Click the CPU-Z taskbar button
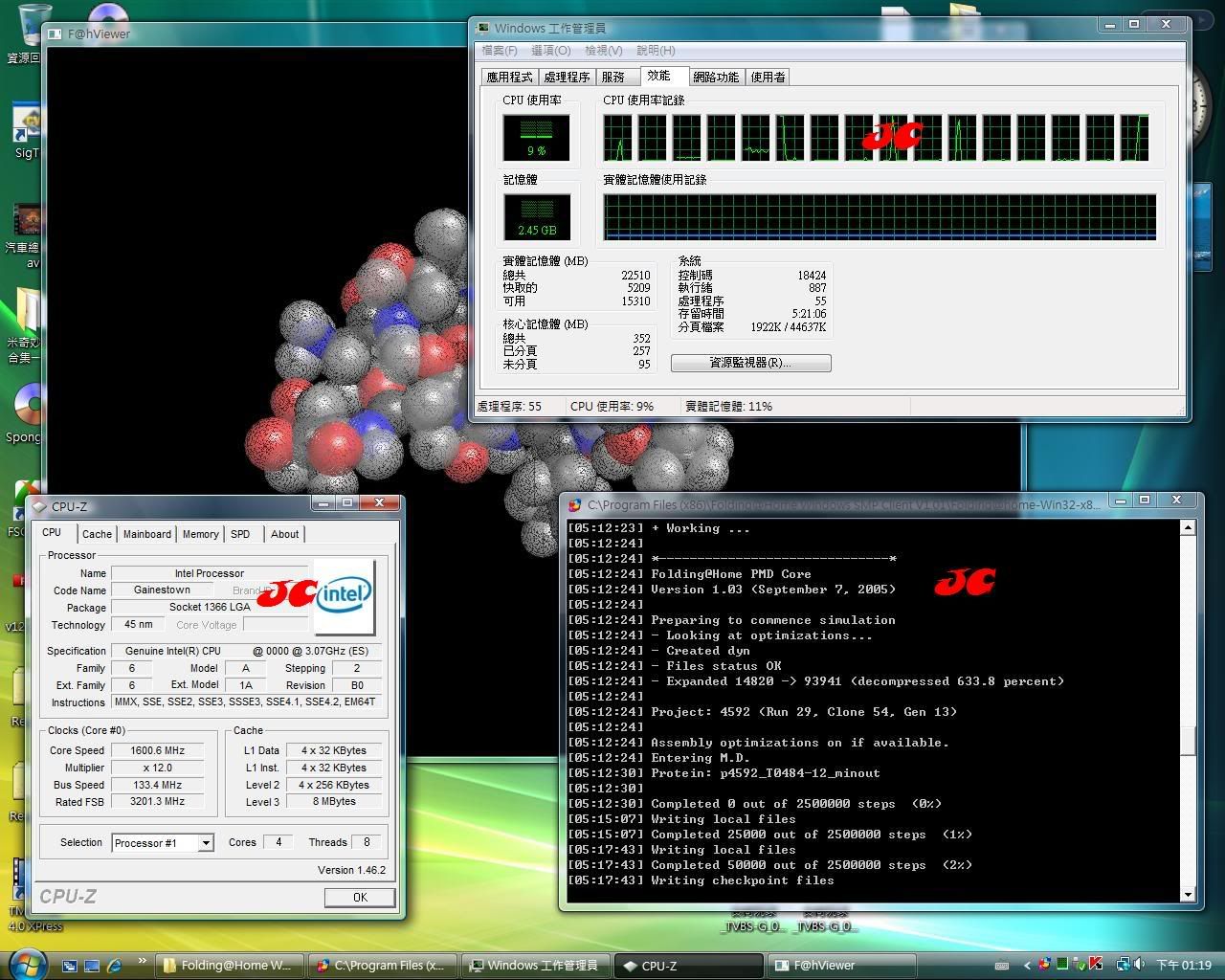Image resolution: width=1225 pixels, height=980 pixels. pos(688,966)
